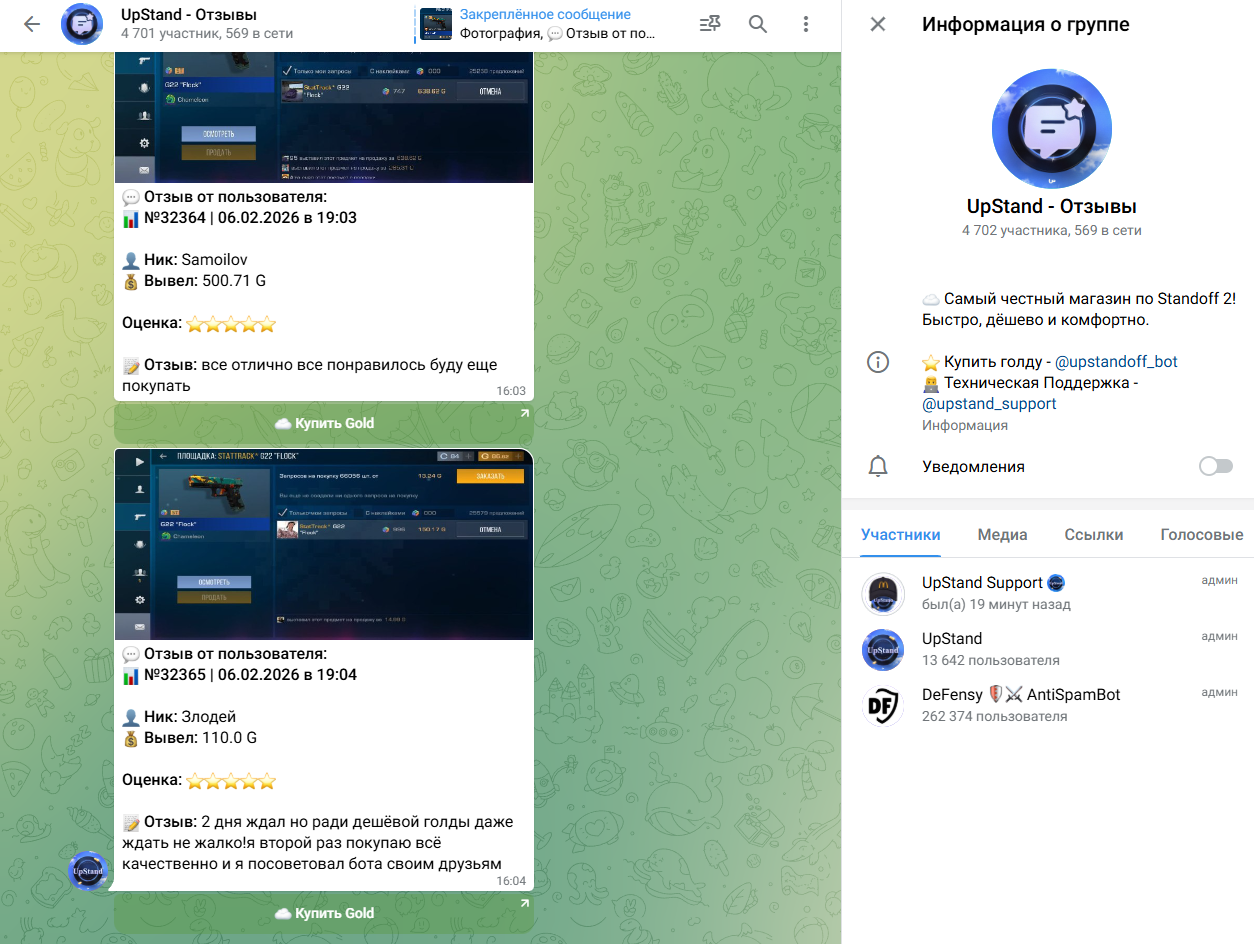Click the Злодей nickname text
Image resolution: width=1254 pixels, height=944 pixels.
[208, 716]
